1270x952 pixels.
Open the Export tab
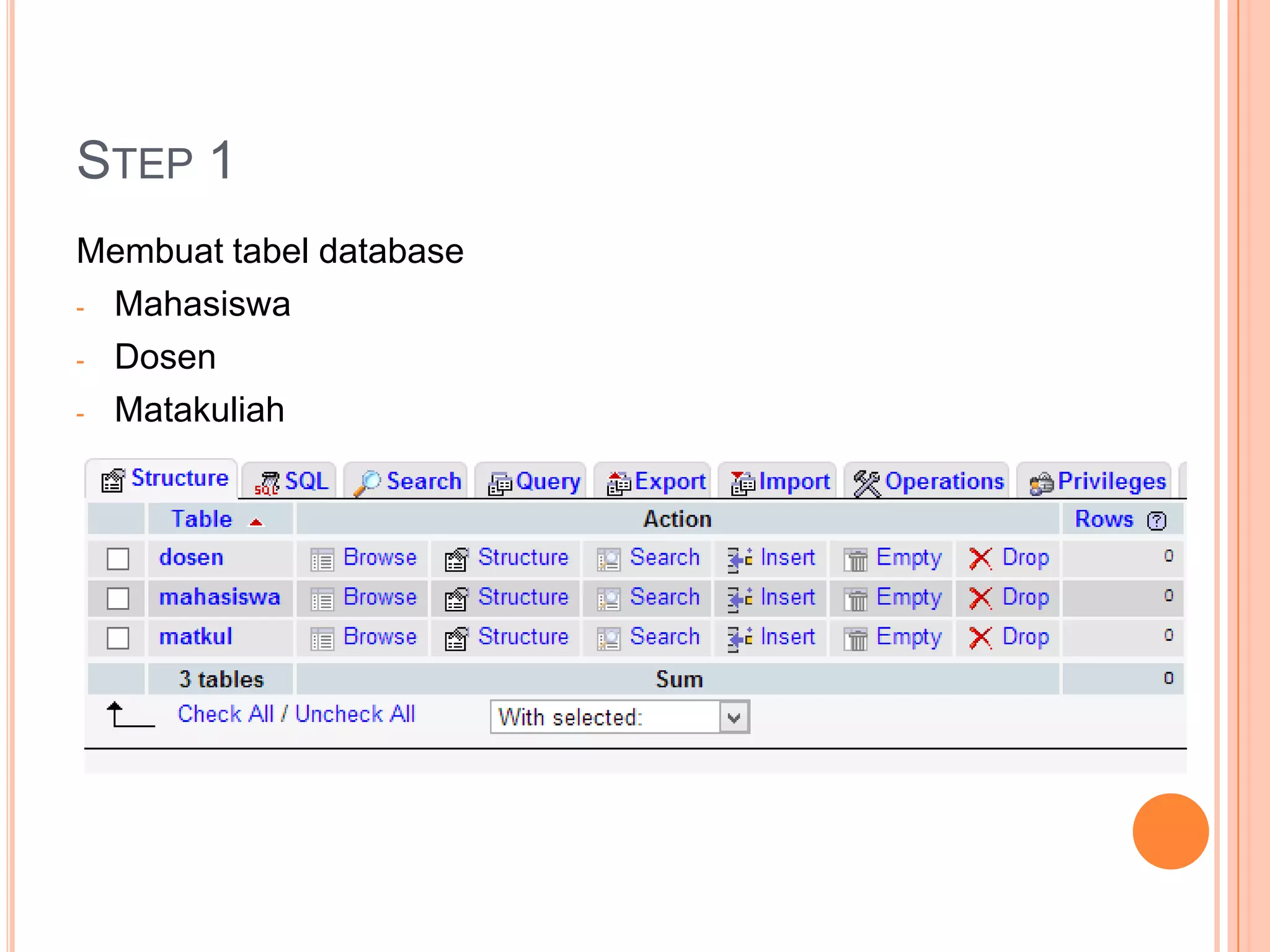(x=653, y=482)
